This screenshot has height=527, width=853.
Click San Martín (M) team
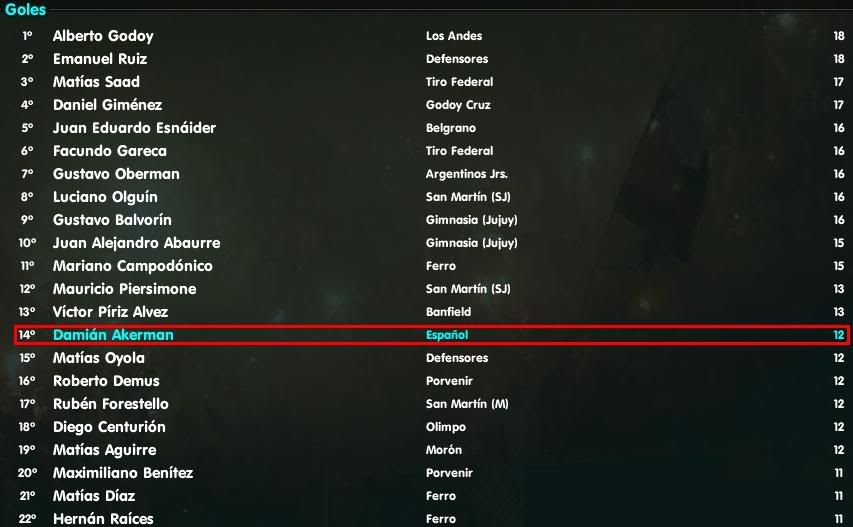point(467,404)
